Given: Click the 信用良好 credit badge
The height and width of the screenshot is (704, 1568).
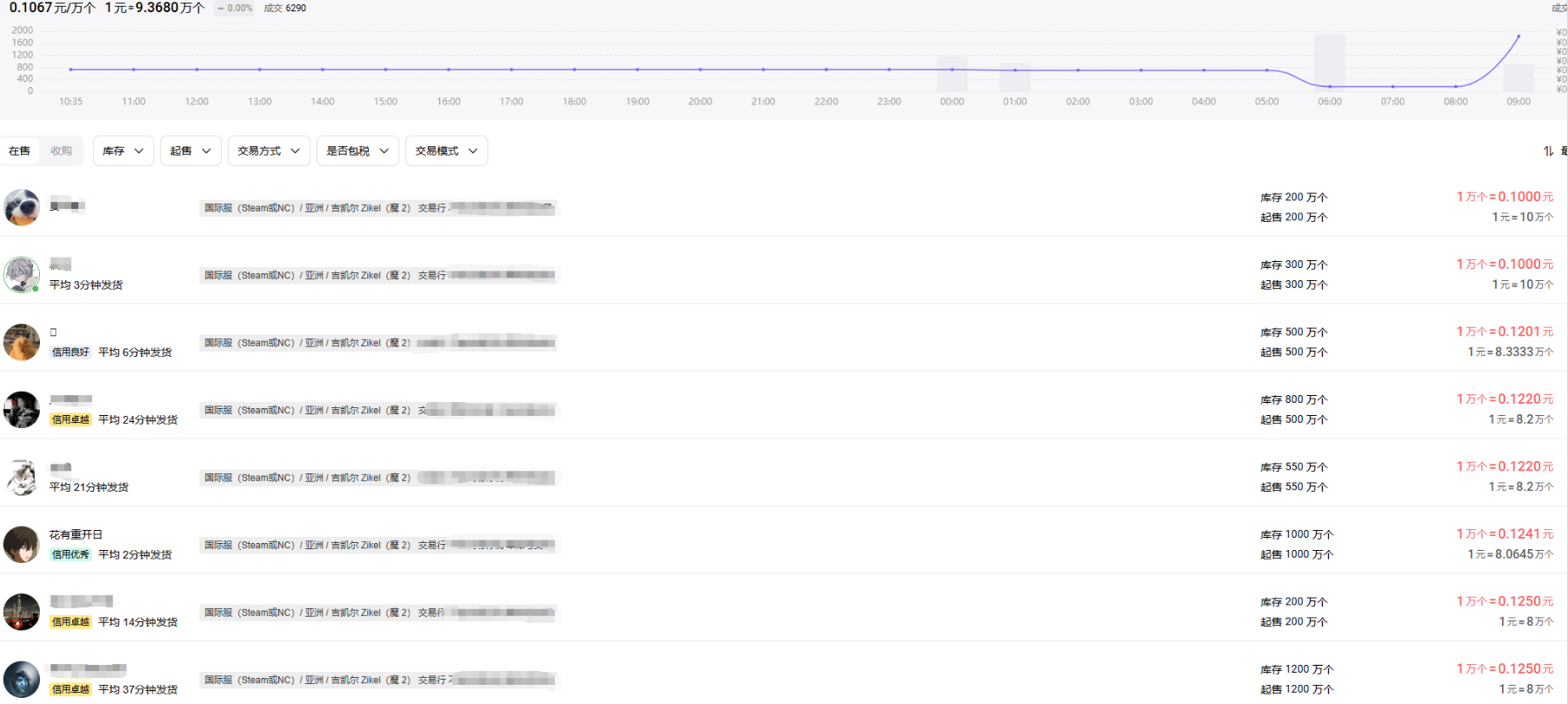Looking at the screenshot, I should 70,352.
